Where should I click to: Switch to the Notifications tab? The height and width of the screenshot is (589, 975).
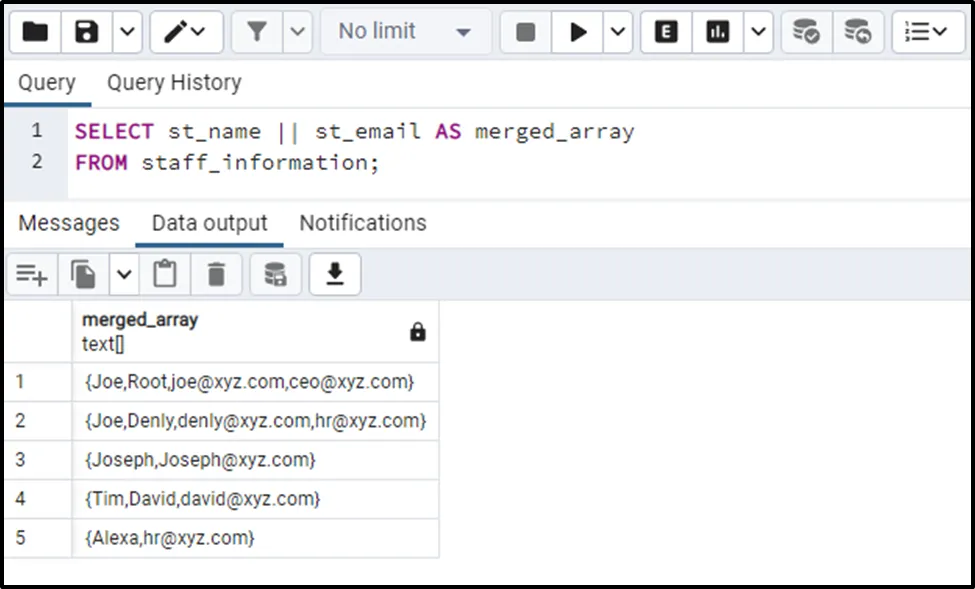pos(363,223)
